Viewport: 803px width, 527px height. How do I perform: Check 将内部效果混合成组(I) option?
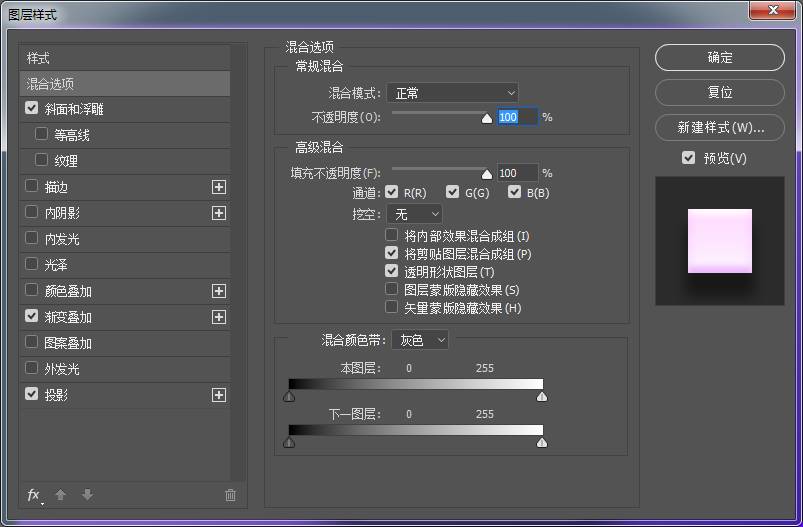tap(392, 235)
